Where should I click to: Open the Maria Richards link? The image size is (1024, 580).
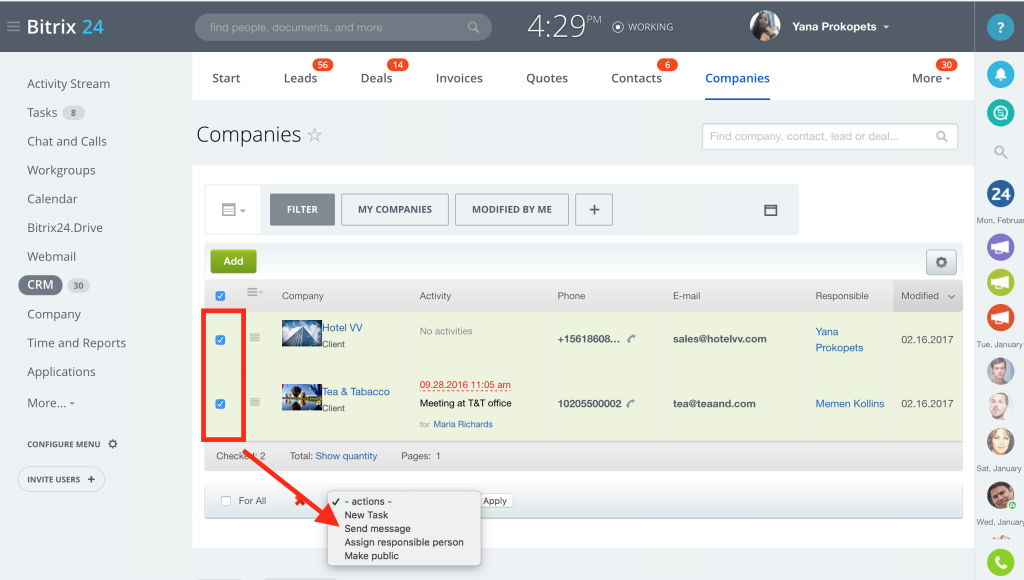pos(463,425)
